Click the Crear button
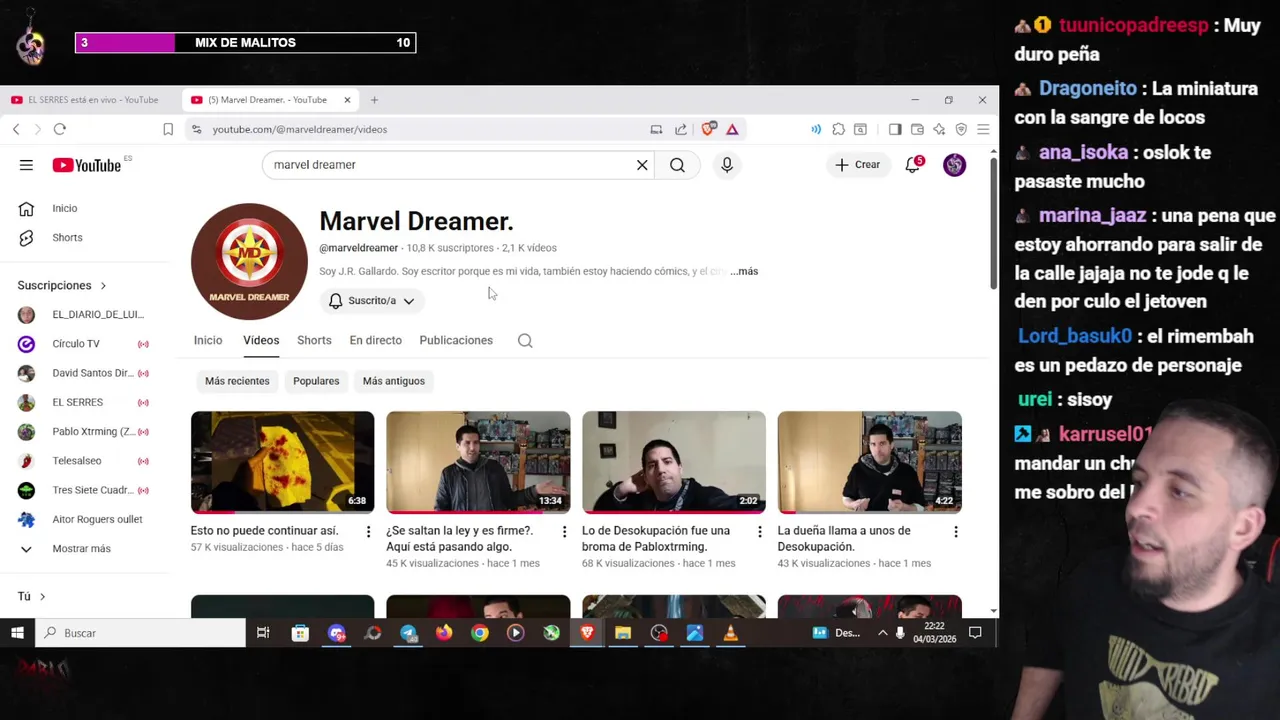 [858, 165]
